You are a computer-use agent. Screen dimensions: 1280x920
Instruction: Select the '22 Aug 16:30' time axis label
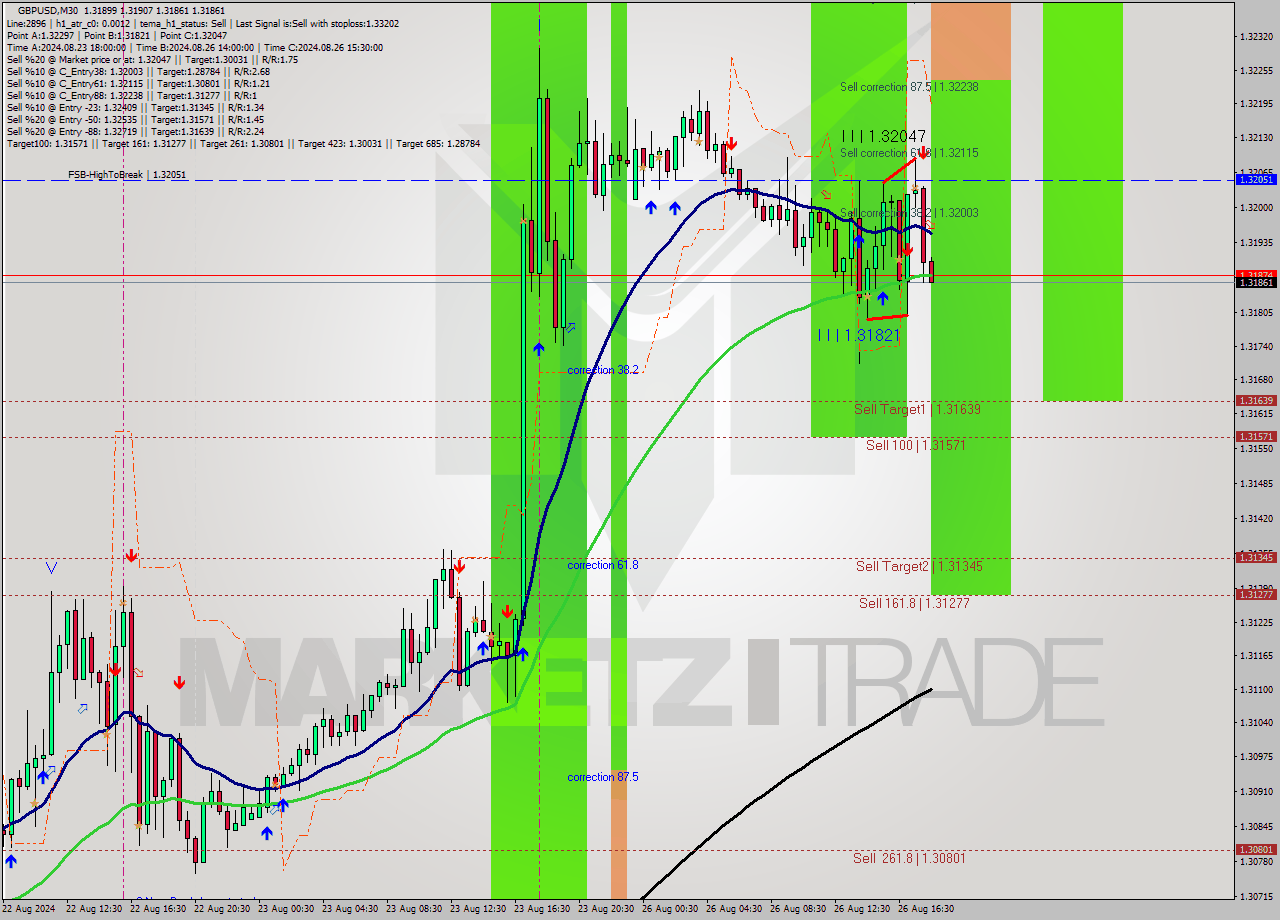tap(159, 909)
